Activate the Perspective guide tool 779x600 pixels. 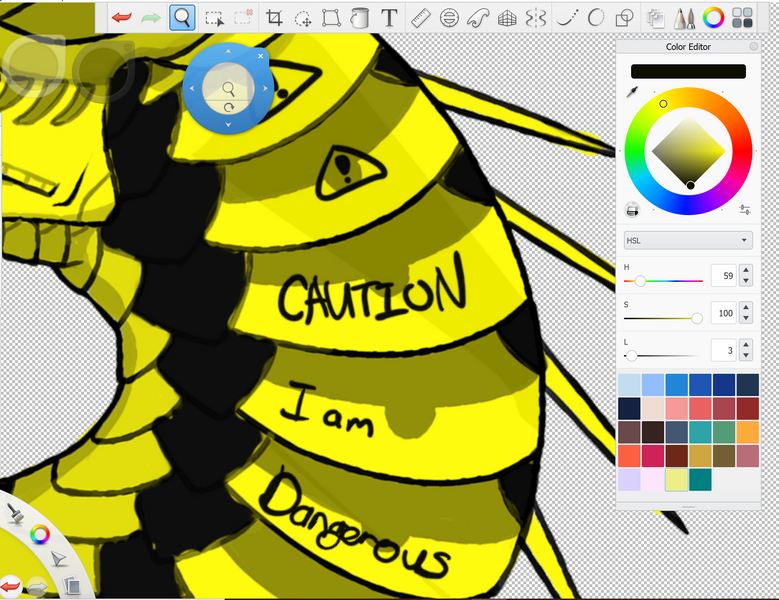pos(507,17)
